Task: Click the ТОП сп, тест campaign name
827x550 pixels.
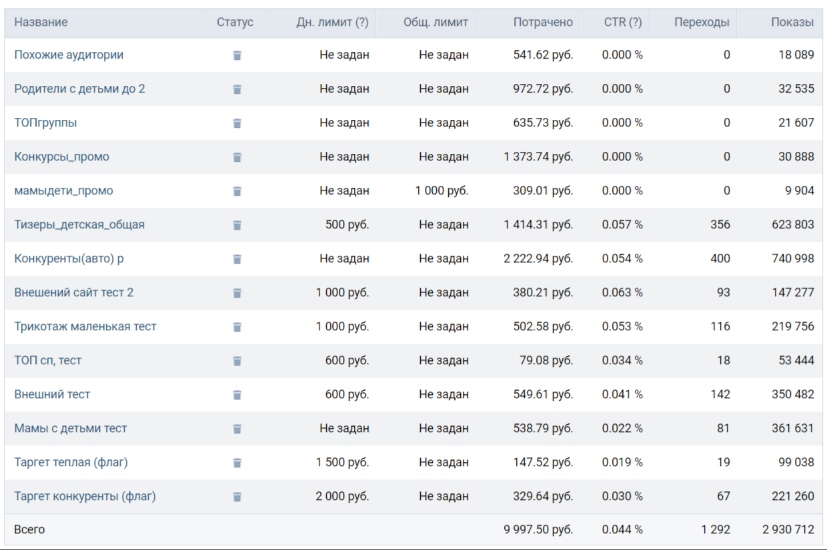Action: coord(47,360)
